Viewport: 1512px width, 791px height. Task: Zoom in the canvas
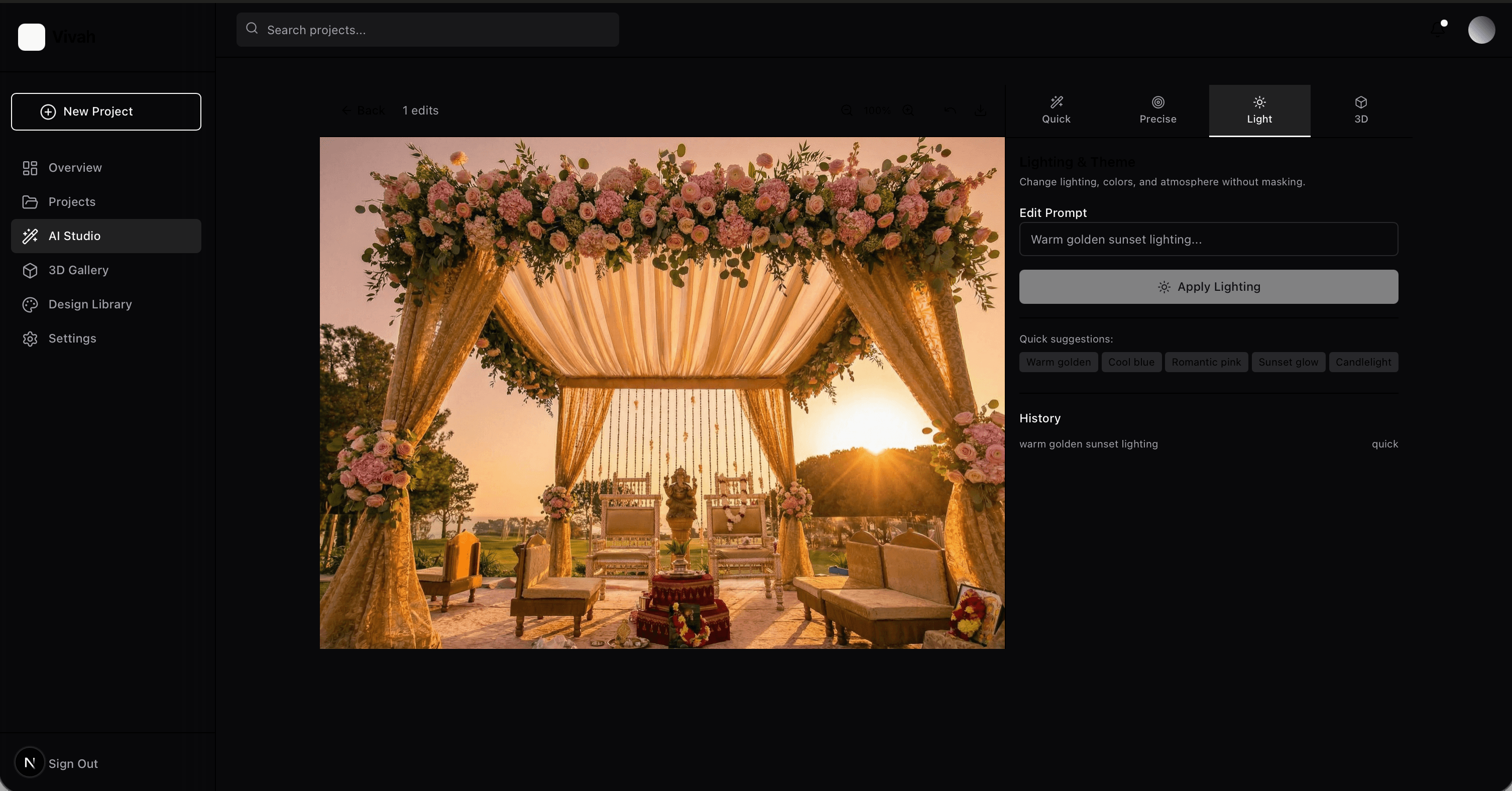(908, 110)
